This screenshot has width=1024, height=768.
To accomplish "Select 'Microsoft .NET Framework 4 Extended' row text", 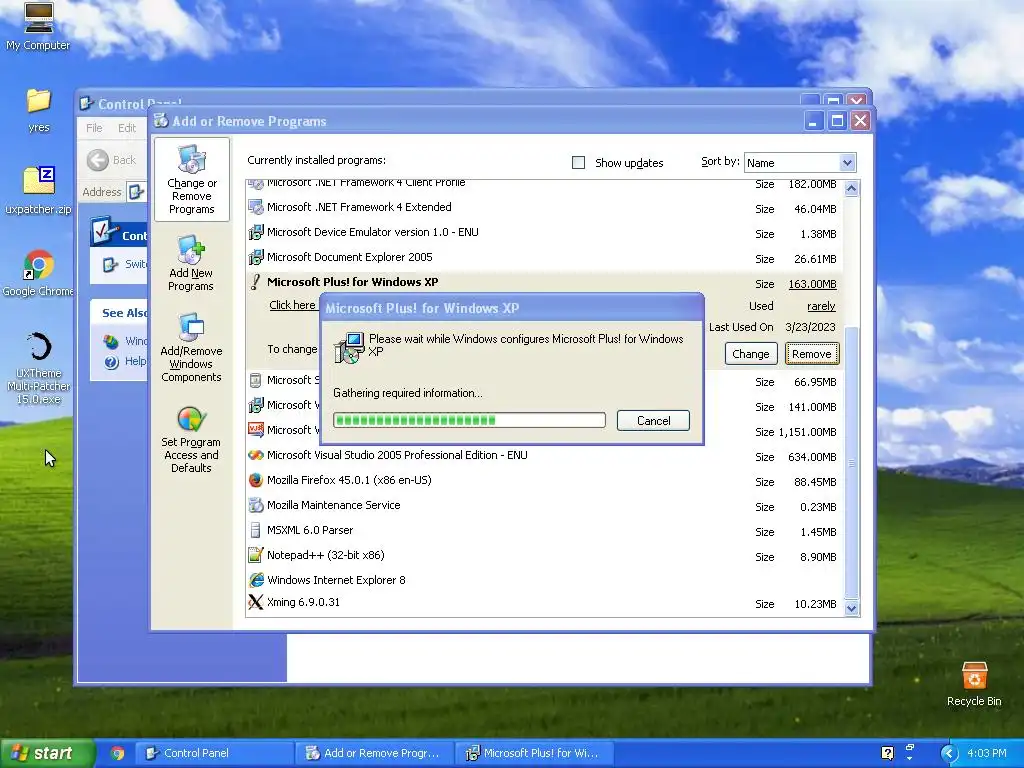I will coord(359,207).
